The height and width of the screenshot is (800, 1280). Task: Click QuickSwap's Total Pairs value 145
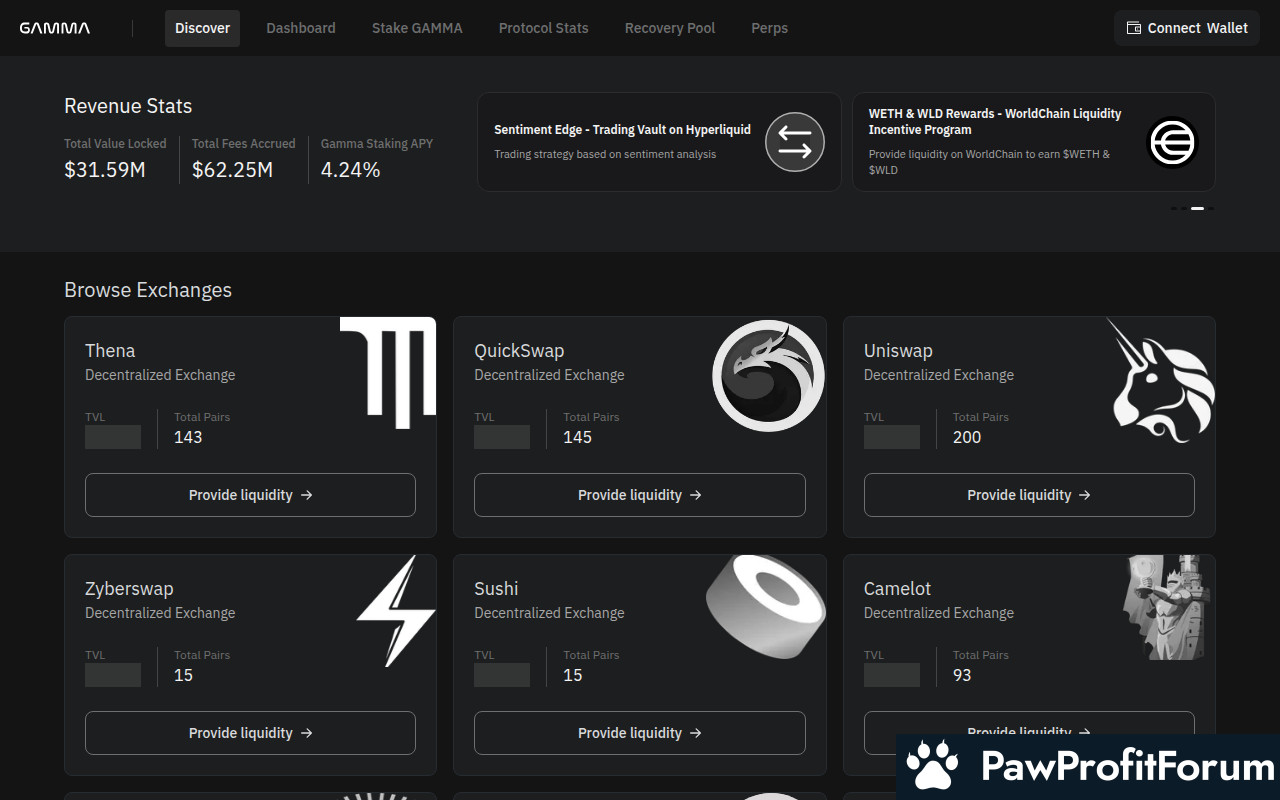(577, 437)
